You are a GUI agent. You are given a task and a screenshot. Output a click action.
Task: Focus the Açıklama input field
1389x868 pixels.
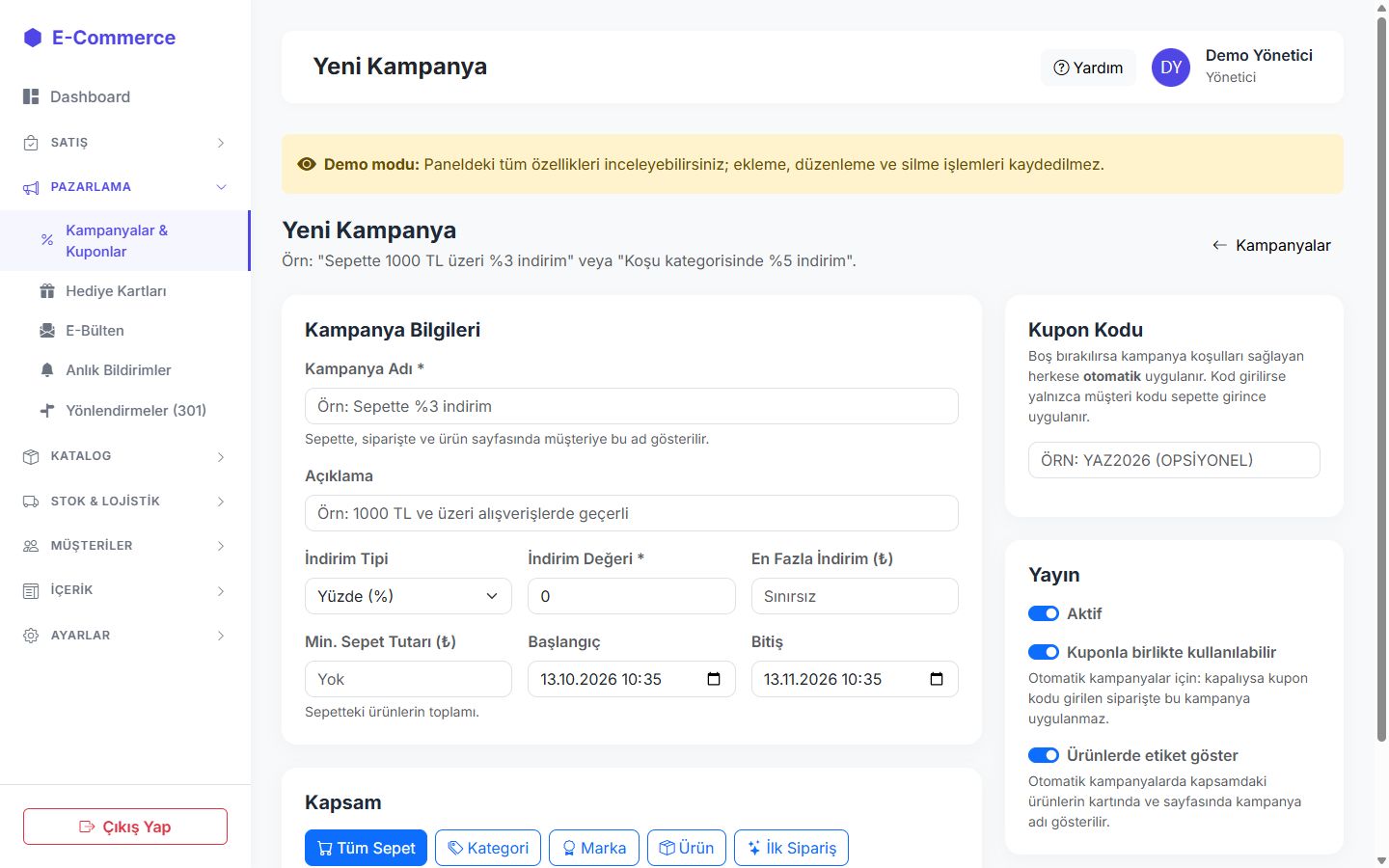point(632,513)
